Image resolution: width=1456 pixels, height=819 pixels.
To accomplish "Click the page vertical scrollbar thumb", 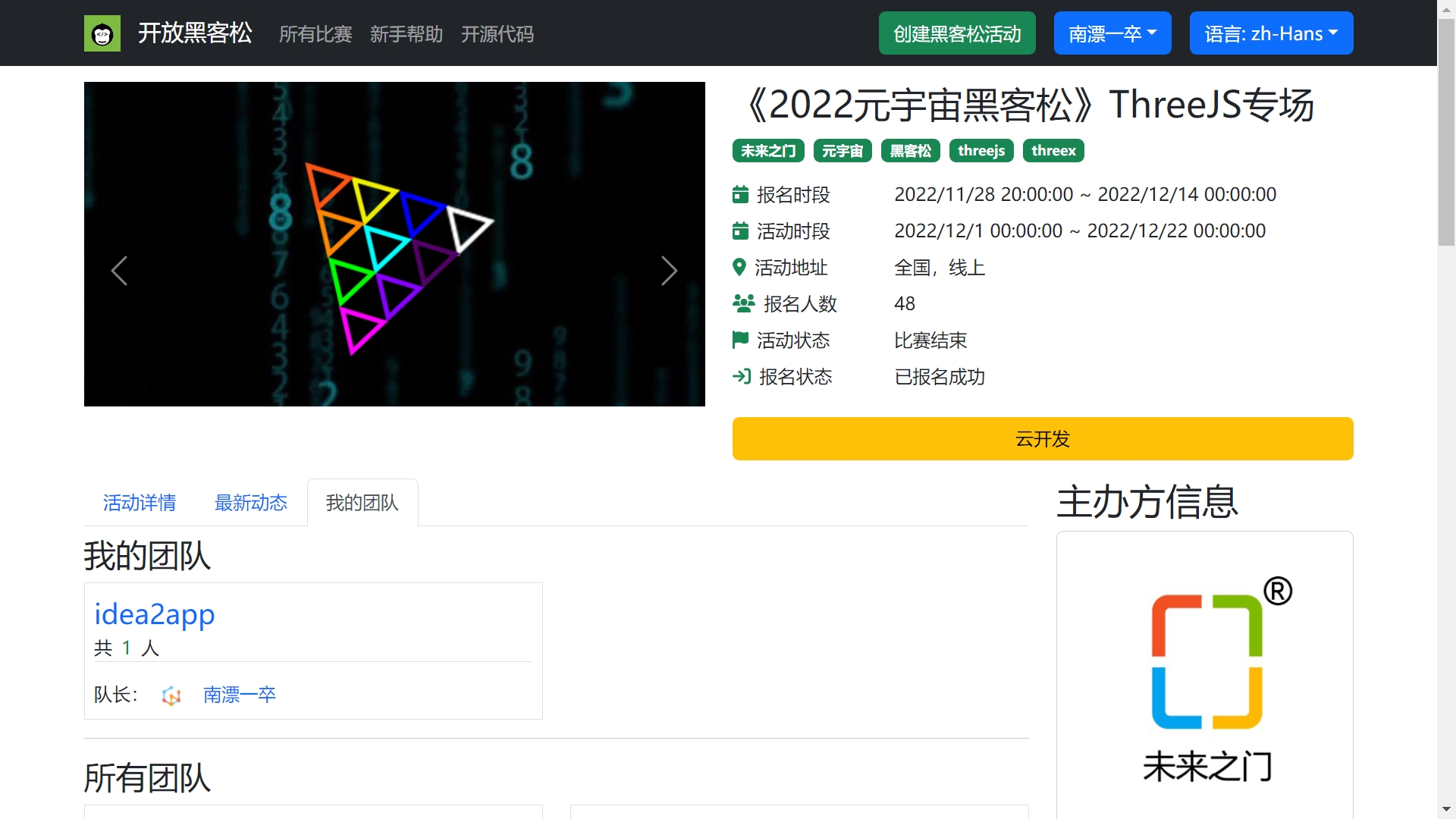I will click(1446, 133).
